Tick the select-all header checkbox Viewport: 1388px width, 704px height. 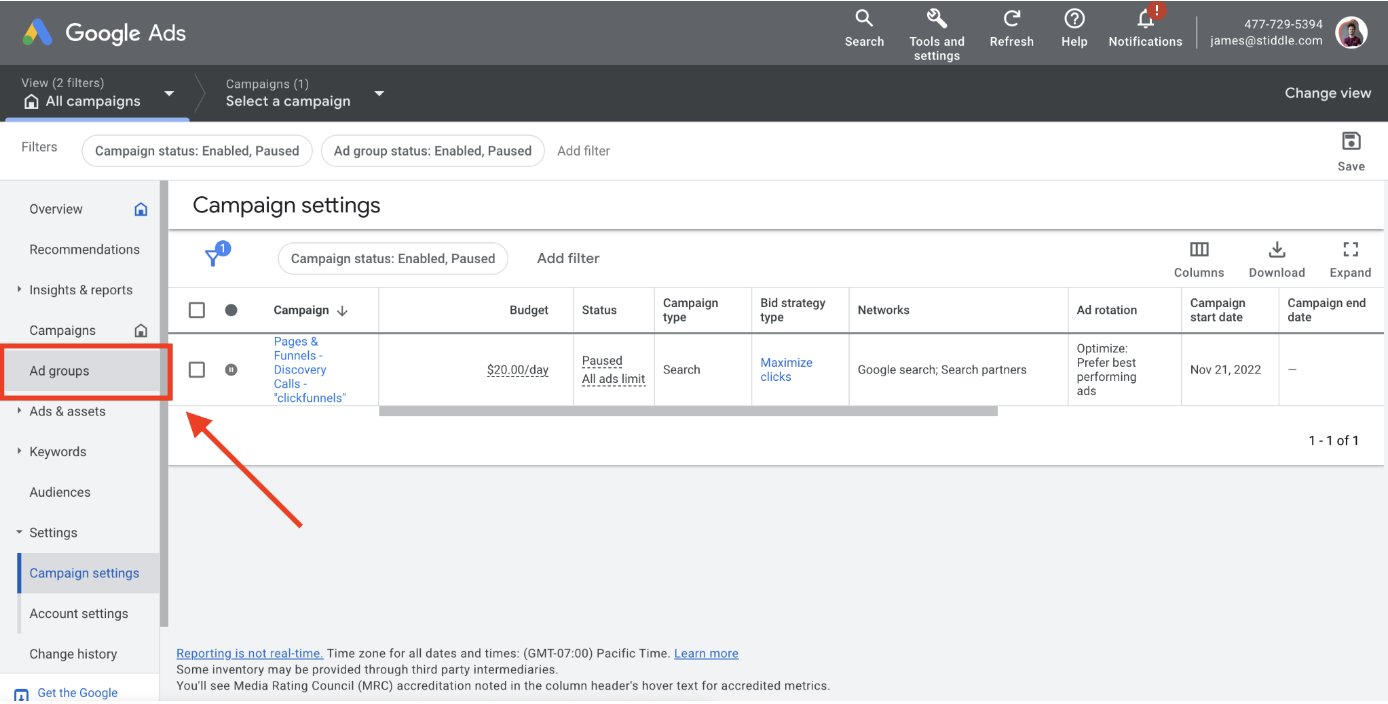click(x=197, y=310)
